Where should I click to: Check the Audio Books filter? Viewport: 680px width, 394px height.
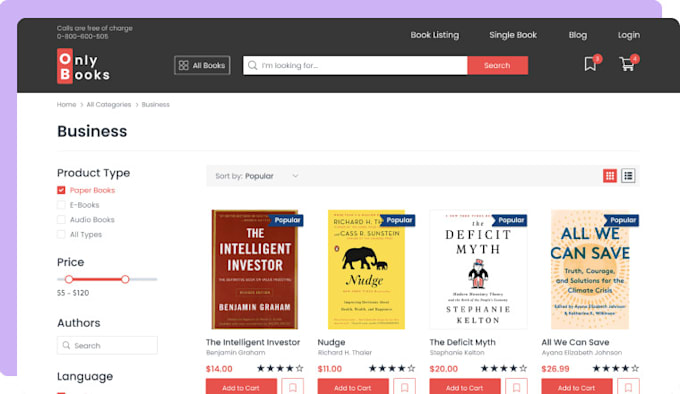(61, 220)
